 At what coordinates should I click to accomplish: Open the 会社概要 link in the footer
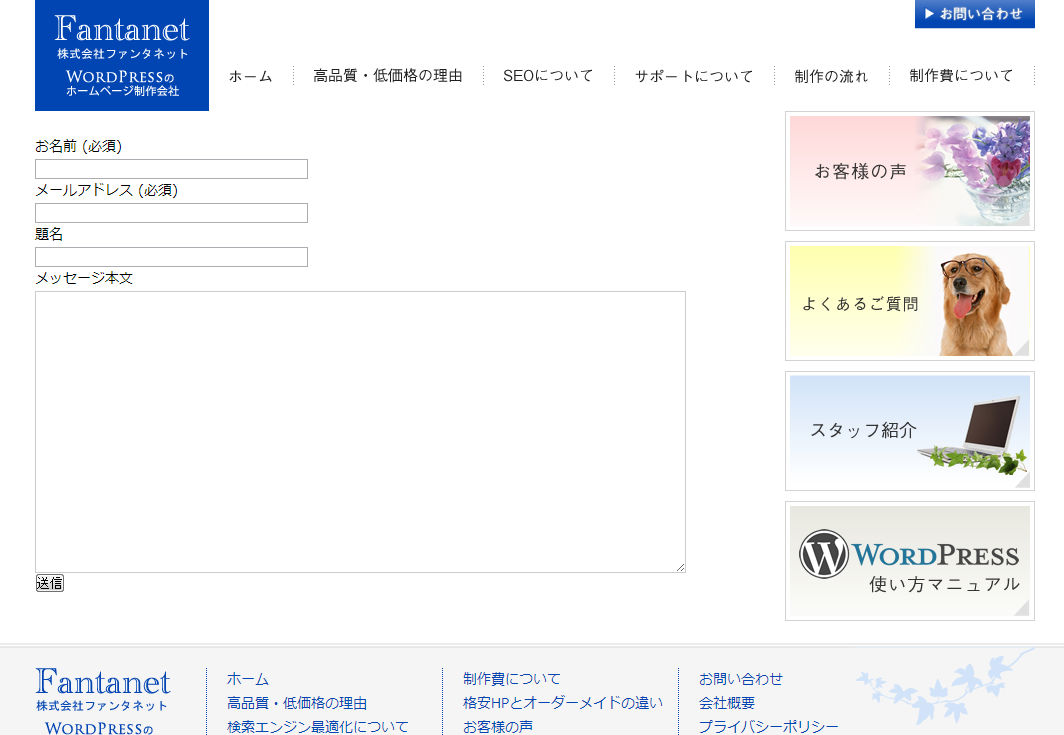click(x=727, y=703)
